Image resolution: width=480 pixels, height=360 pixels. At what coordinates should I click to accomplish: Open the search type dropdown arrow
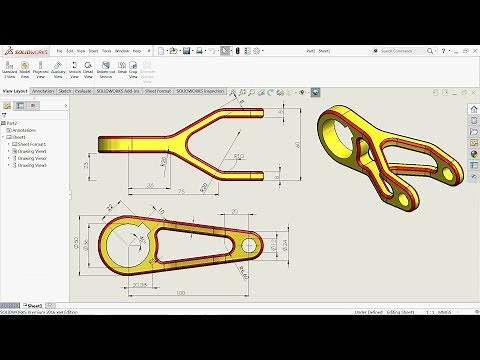436,51
